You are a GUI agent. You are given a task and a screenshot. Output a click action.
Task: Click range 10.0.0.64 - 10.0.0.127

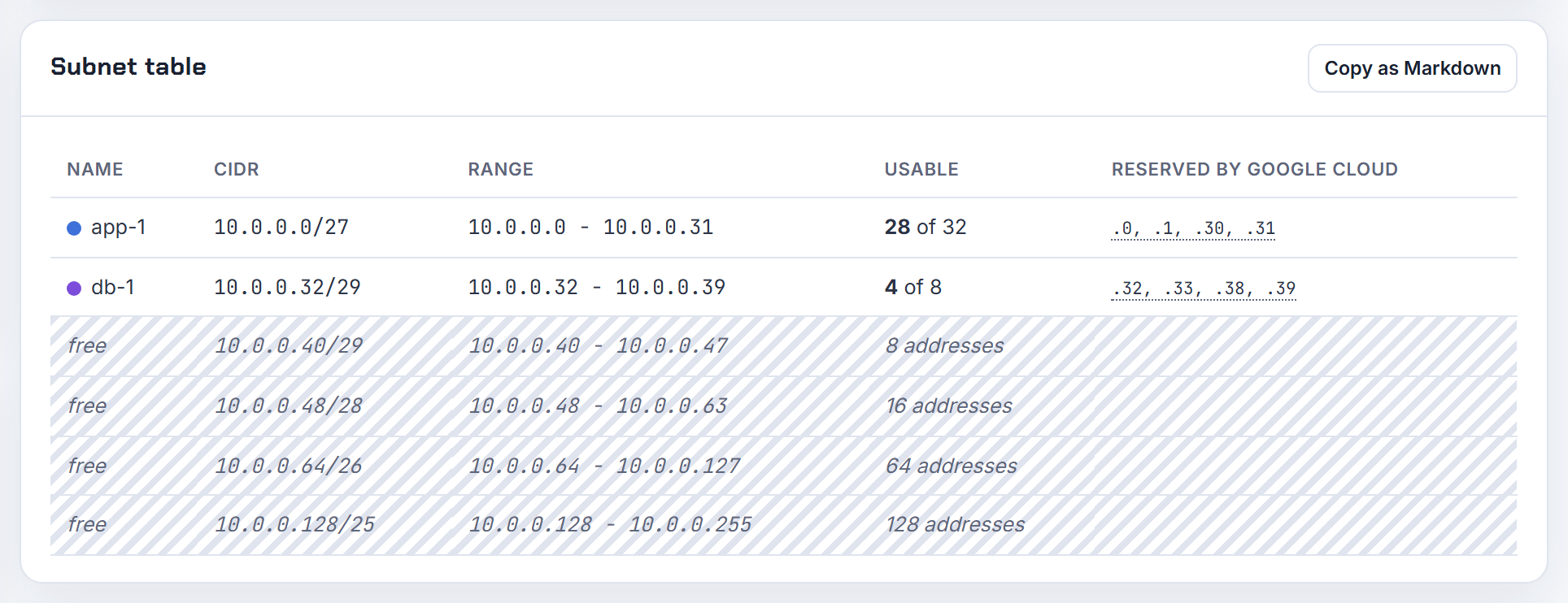[x=604, y=466]
